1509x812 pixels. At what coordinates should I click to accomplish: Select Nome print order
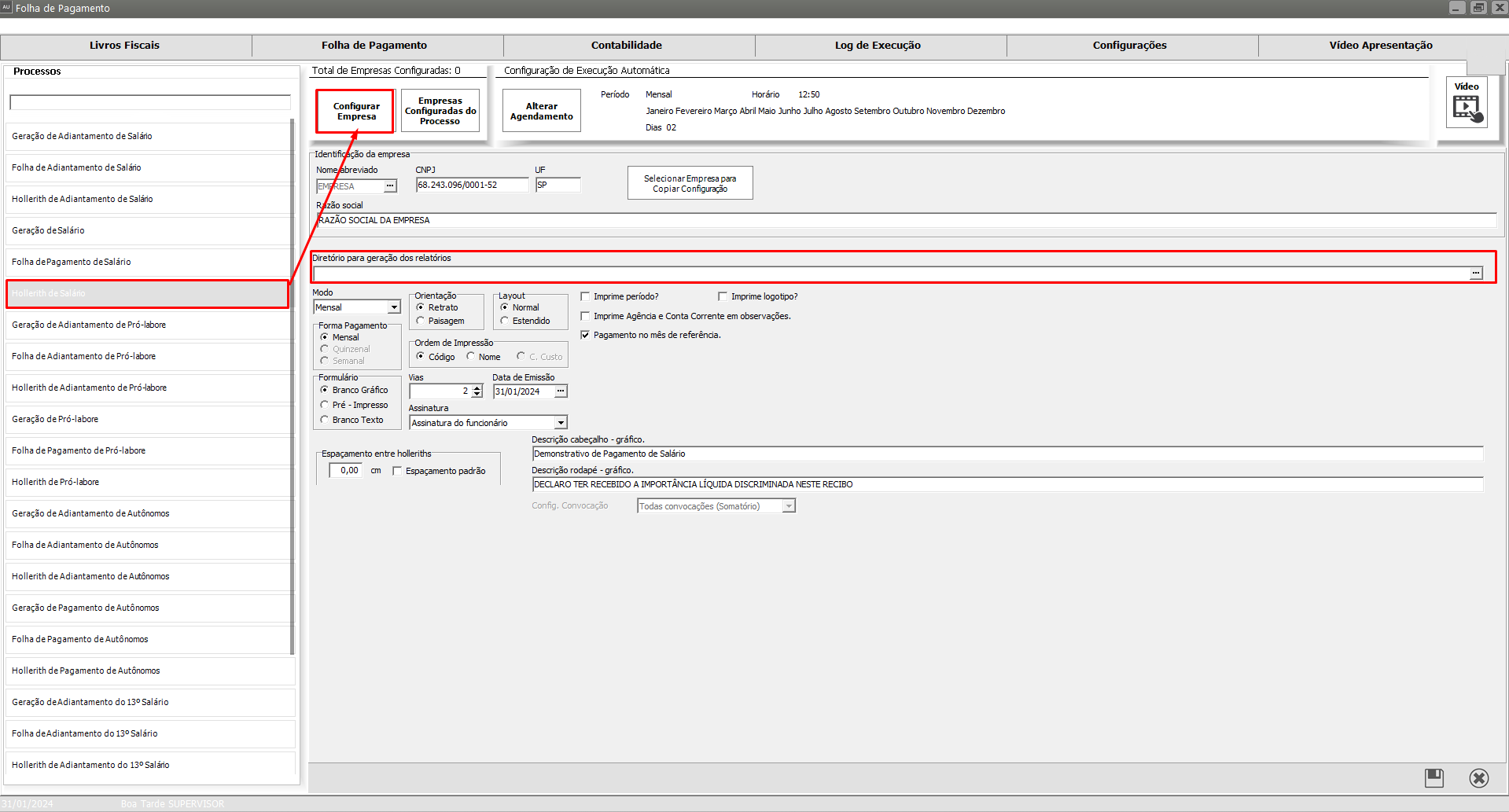[x=471, y=357]
